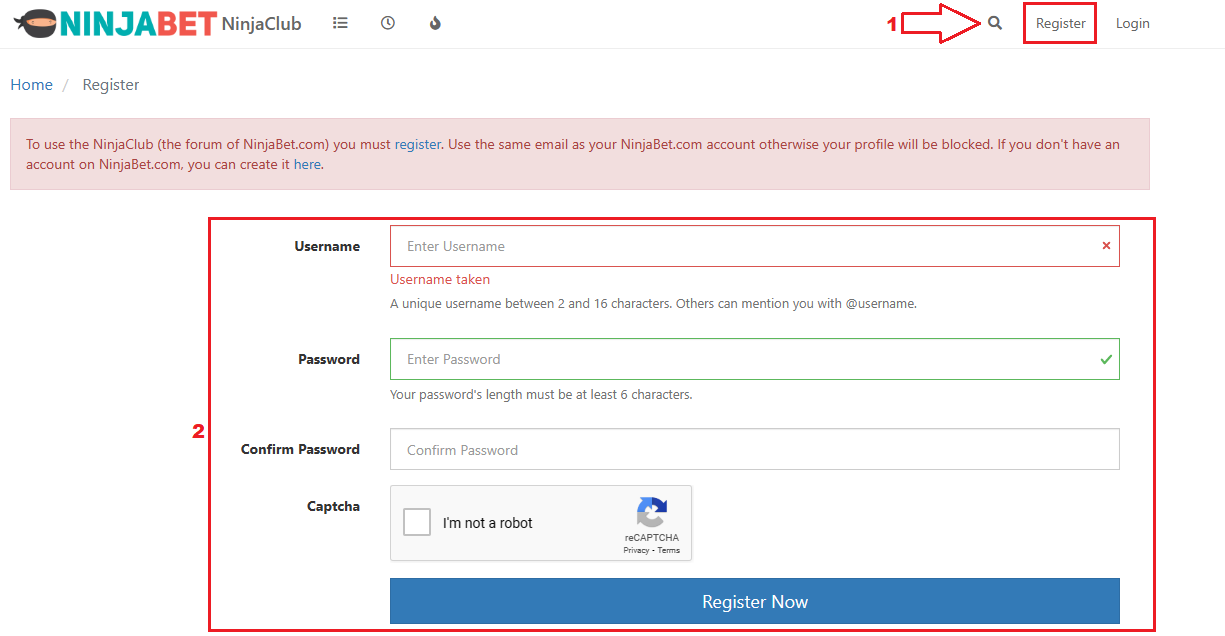
Task: Click the Password field label
Action: point(329,359)
